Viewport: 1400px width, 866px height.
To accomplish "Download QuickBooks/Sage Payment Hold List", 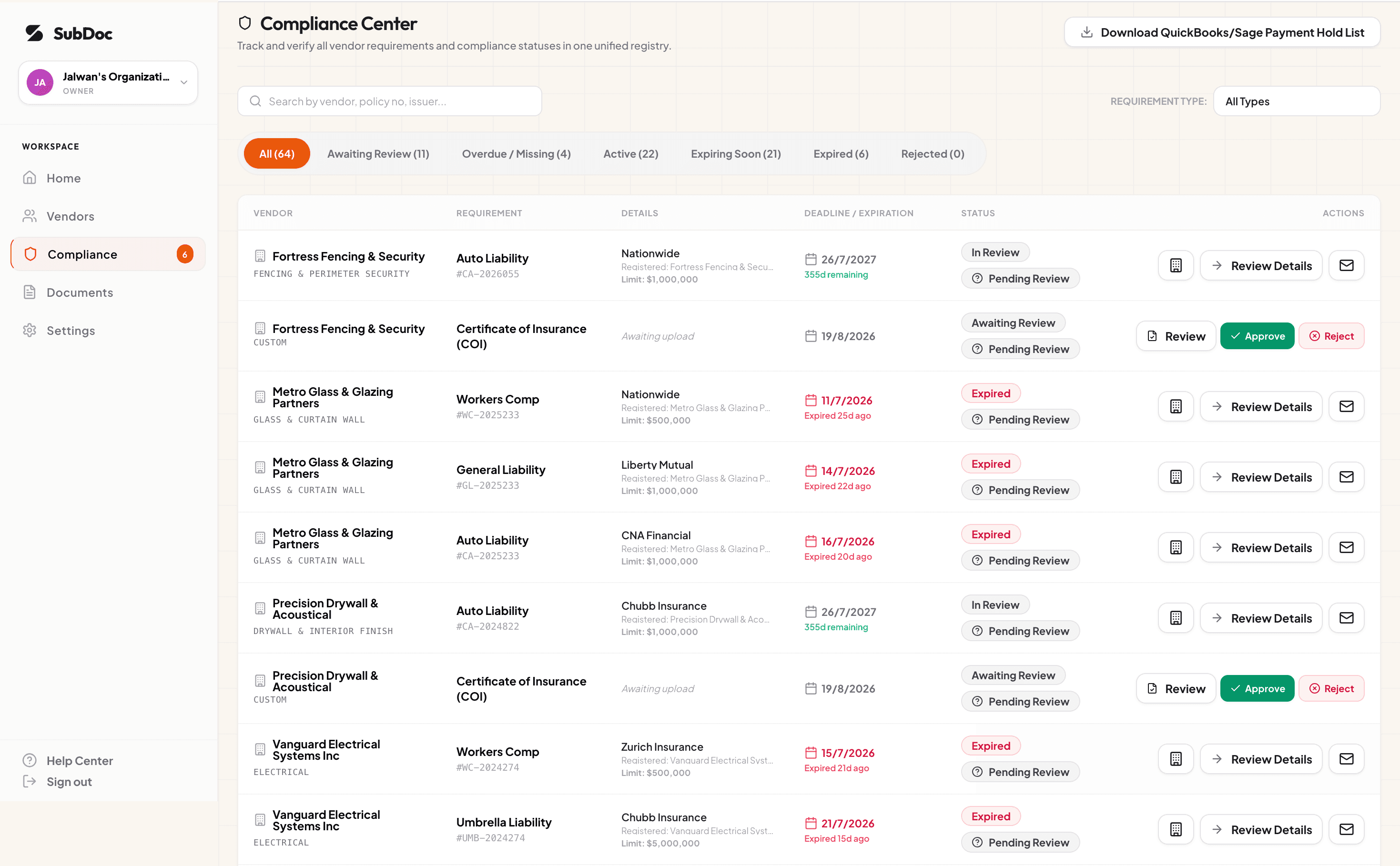I will (1222, 32).
